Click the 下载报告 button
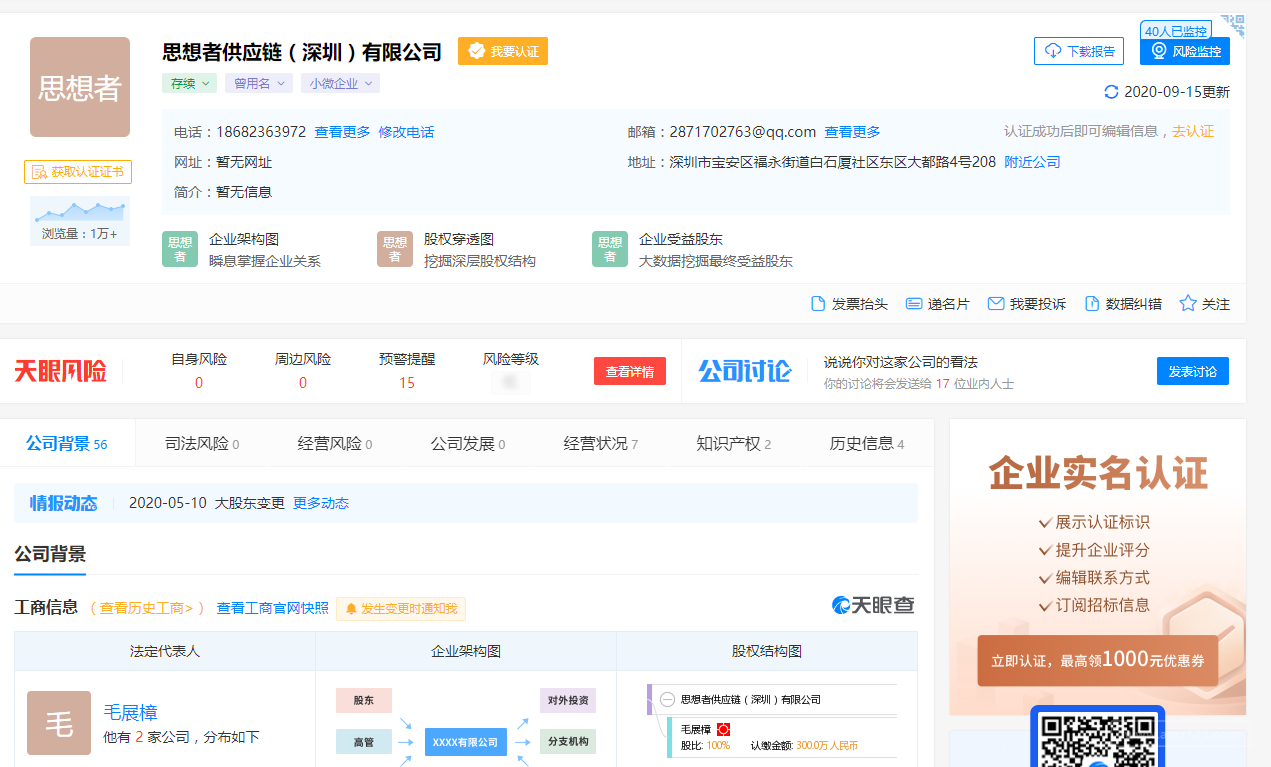Screen dimensions: 1271x767 [x=1078, y=51]
